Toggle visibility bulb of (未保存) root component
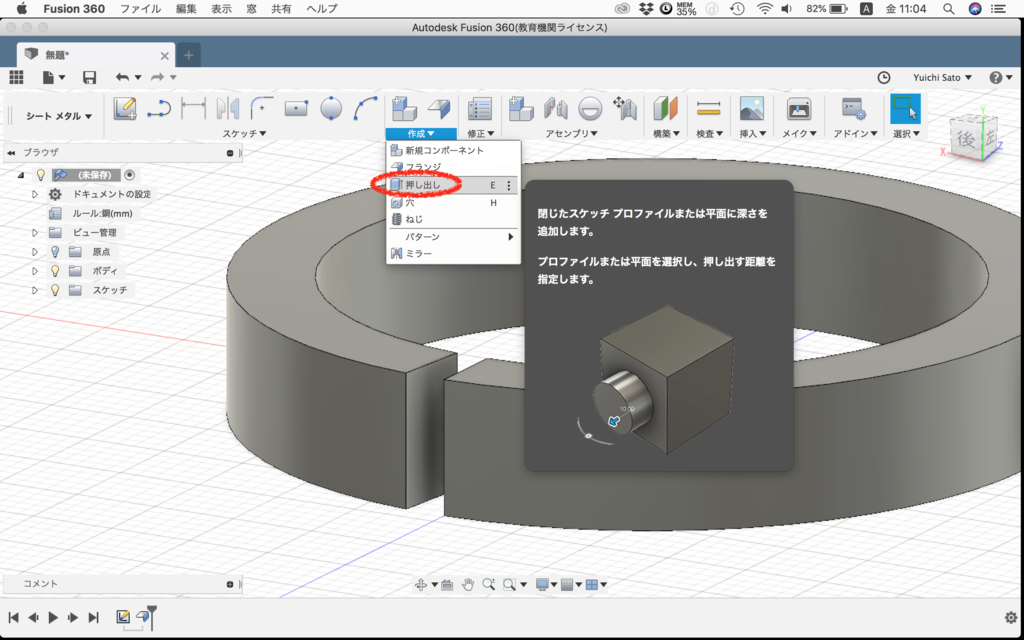The height and width of the screenshot is (640, 1024). click(x=41, y=175)
